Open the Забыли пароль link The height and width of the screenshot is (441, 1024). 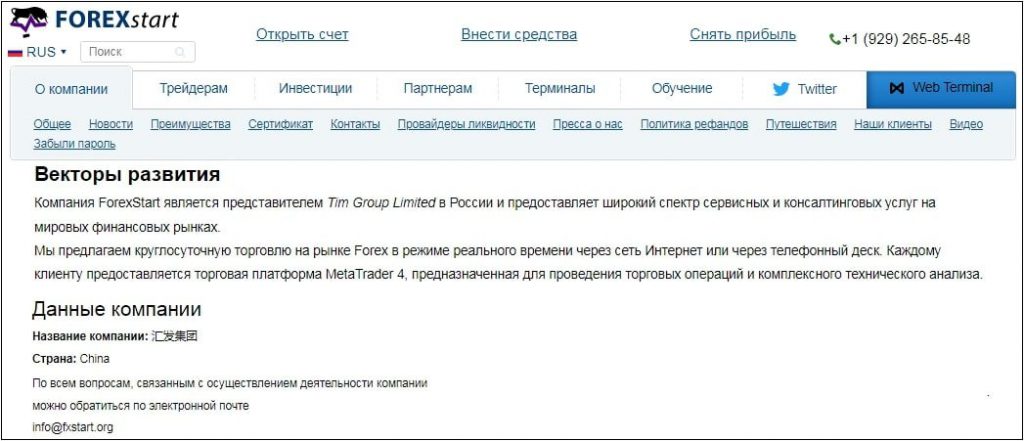[74, 144]
